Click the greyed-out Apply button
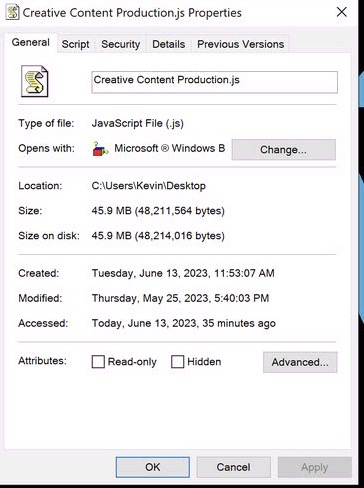Screen dimensions: 364x488 tap(315, 467)
